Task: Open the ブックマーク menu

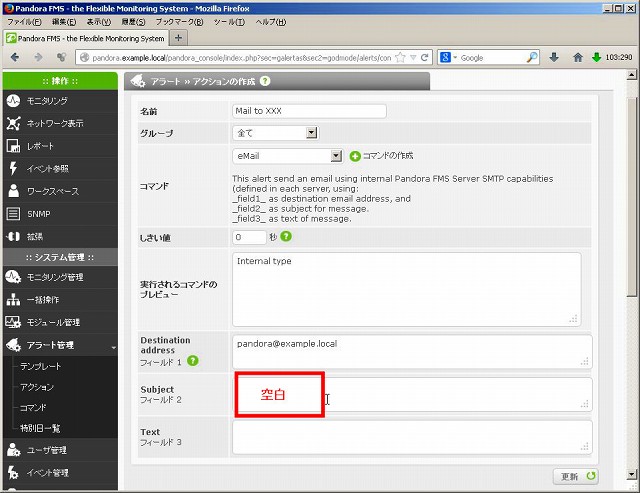Action: 179,22
